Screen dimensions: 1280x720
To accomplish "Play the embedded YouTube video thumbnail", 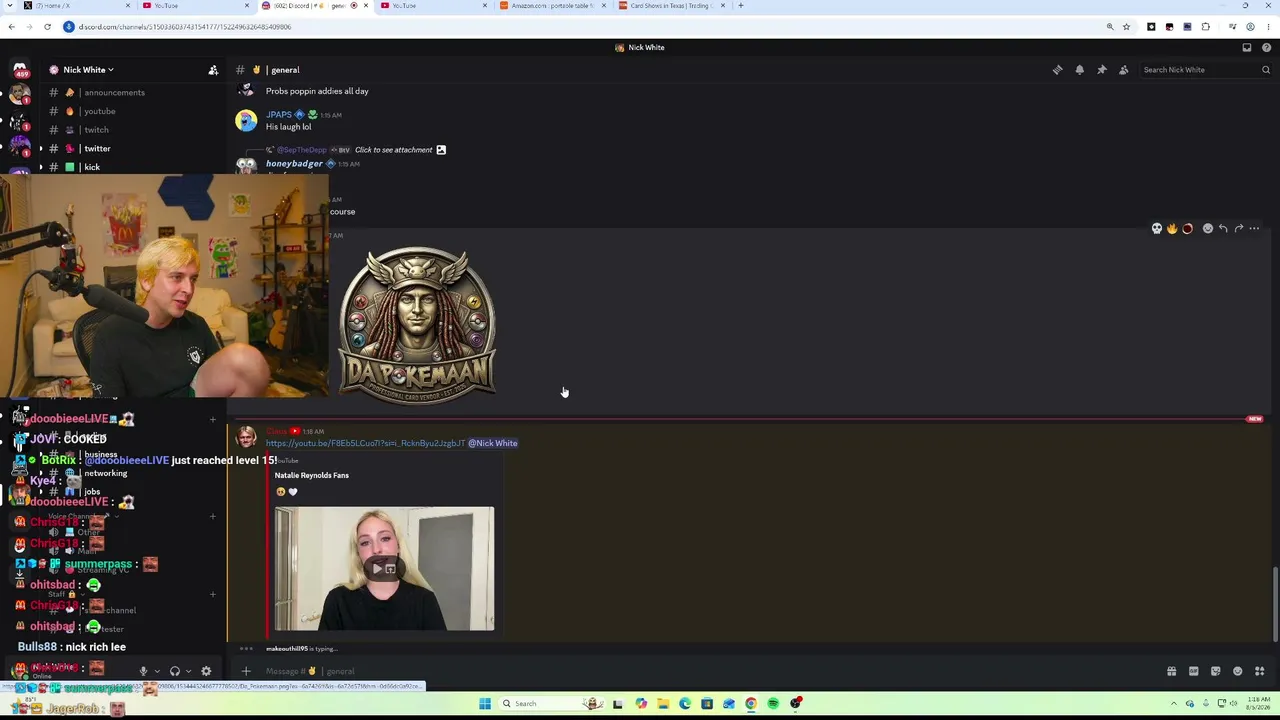I will [x=384, y=569].
